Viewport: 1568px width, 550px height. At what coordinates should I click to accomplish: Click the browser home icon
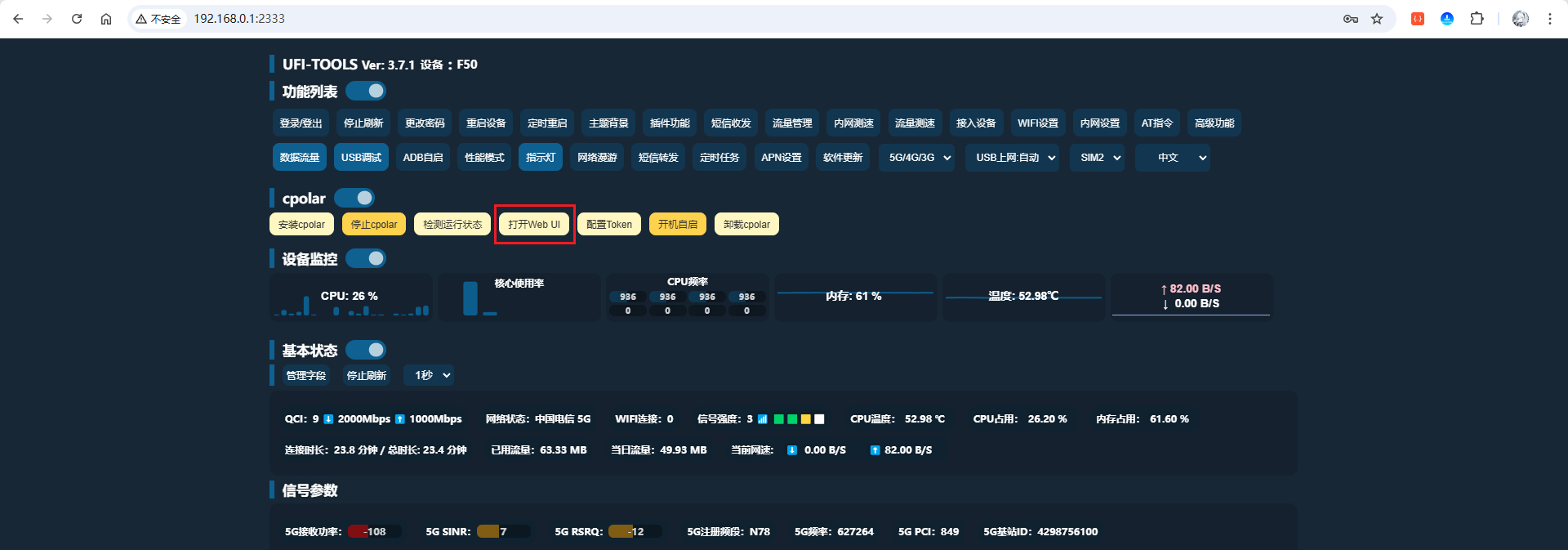point(106,19)
